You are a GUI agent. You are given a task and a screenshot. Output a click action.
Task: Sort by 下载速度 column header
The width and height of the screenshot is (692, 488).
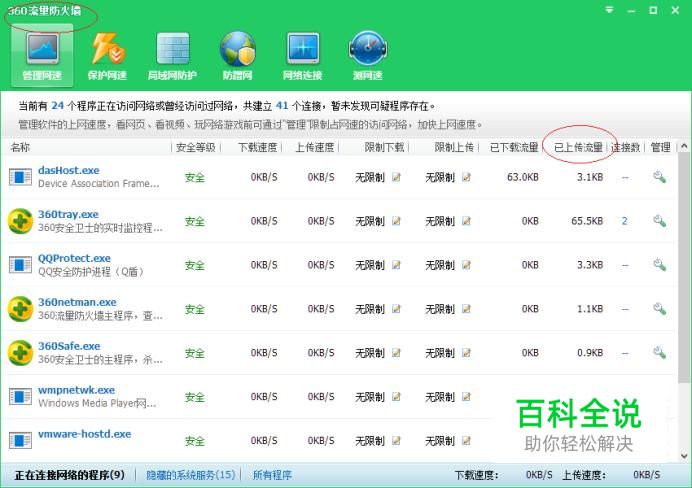[257, 147]
